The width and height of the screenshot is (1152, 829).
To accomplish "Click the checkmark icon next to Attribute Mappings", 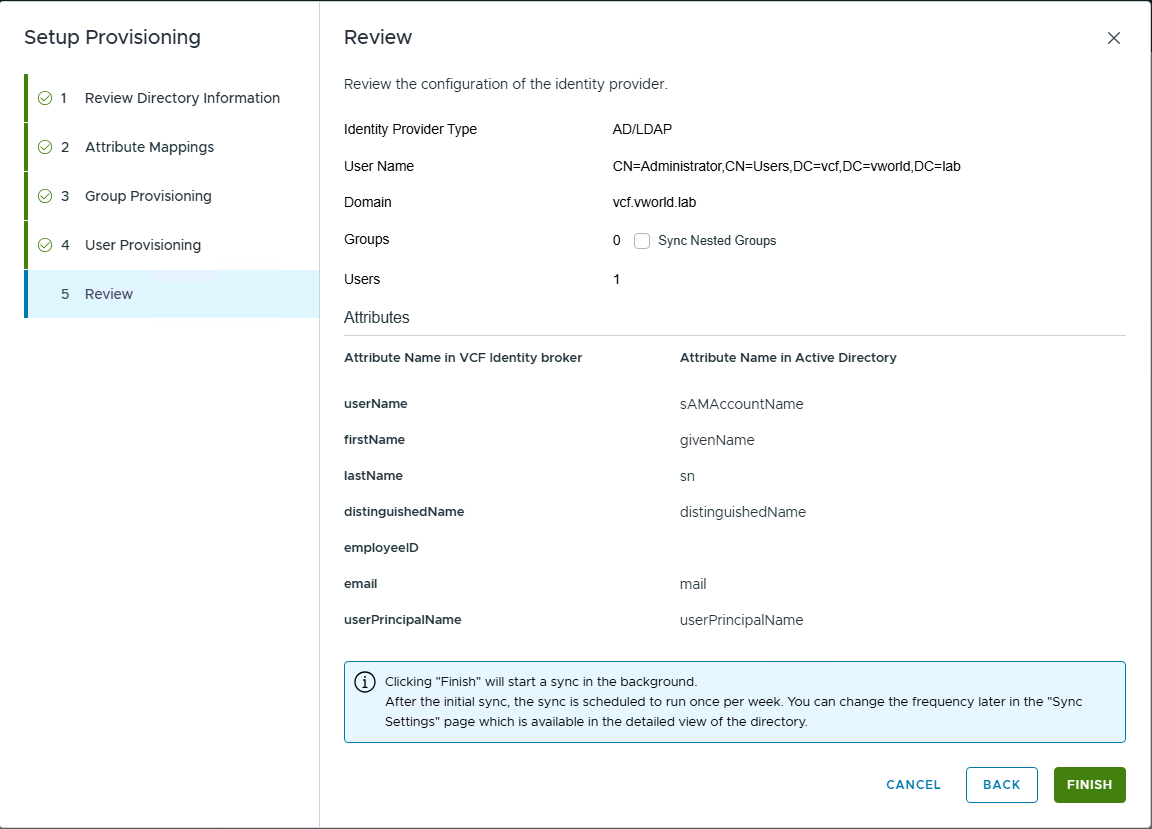I will click(x=45, y=147).
